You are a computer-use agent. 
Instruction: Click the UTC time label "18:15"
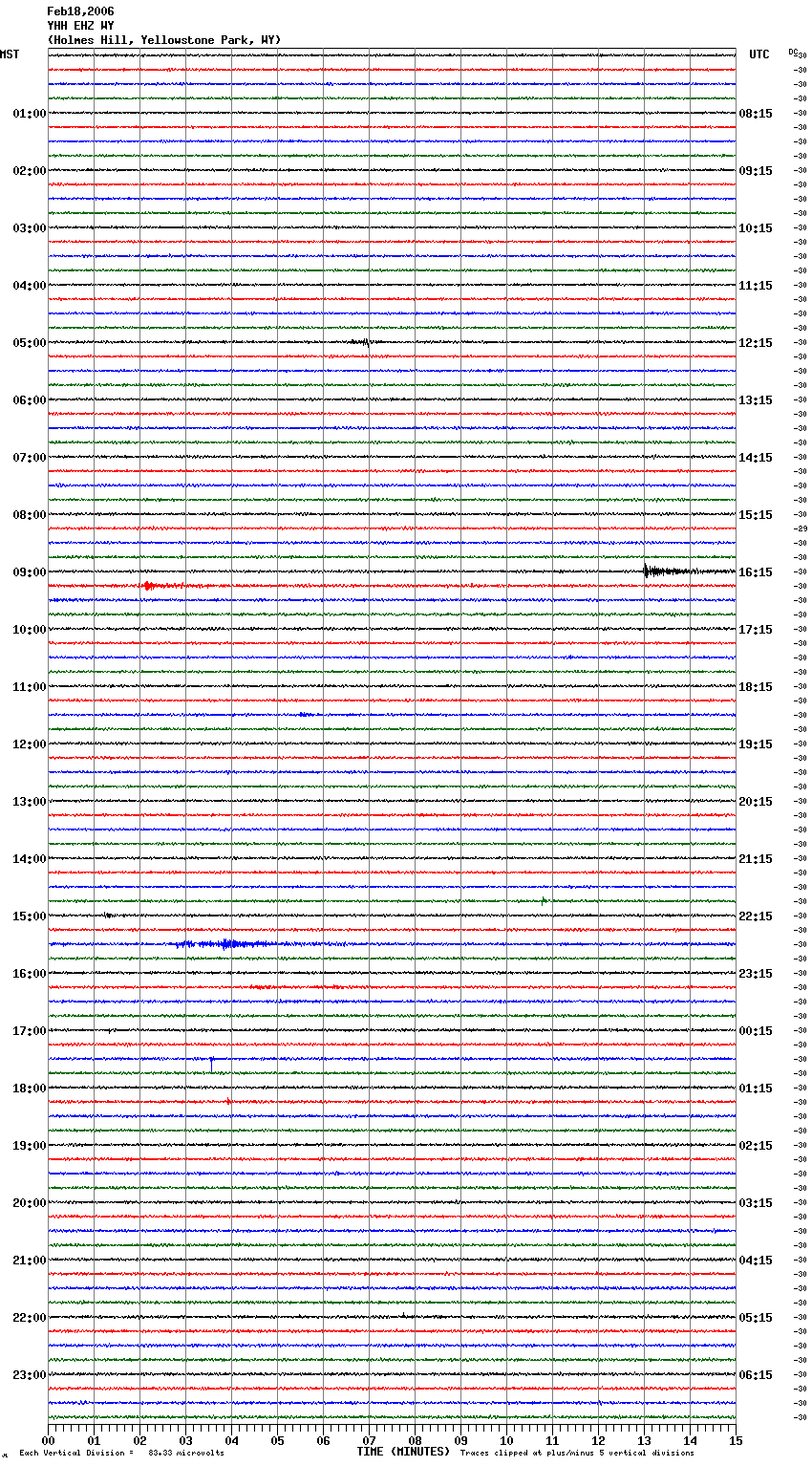[756, 687]
